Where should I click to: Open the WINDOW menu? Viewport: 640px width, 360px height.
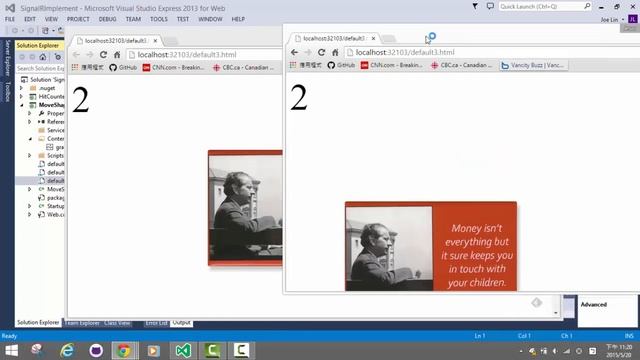pyautogui.click(x=210, y=19)
